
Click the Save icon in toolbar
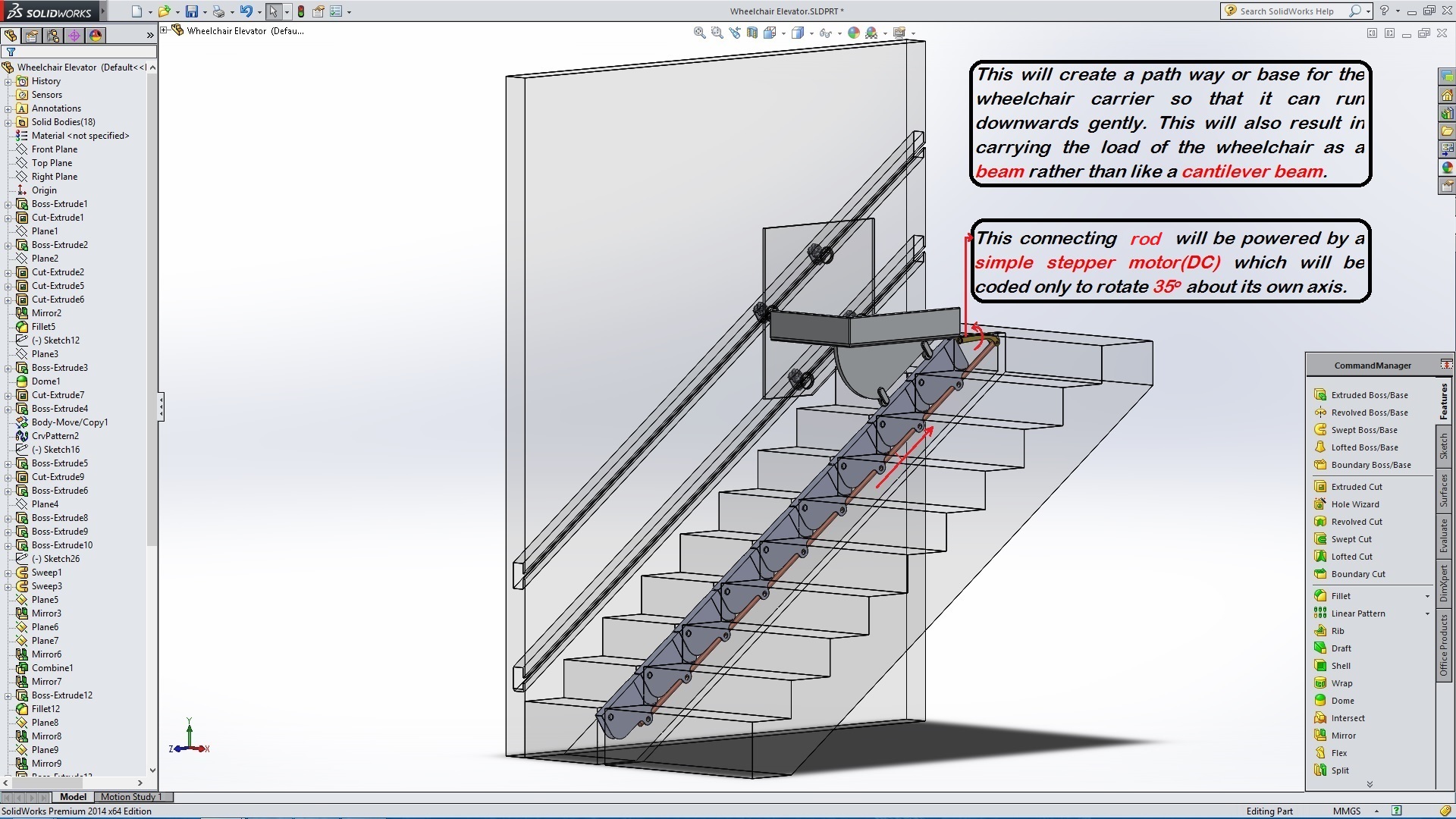192,11
